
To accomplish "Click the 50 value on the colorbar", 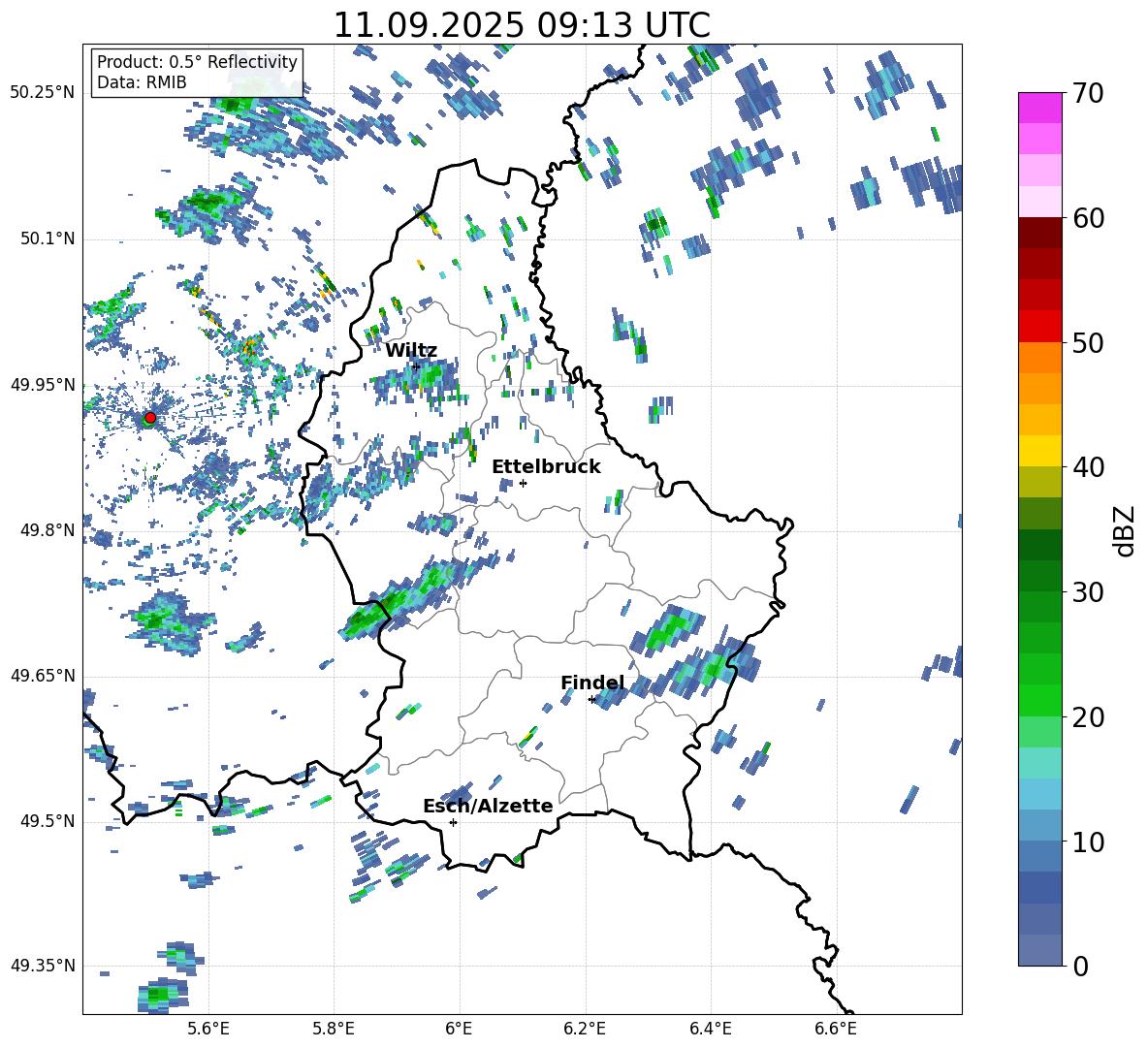I will (1087, 342).
